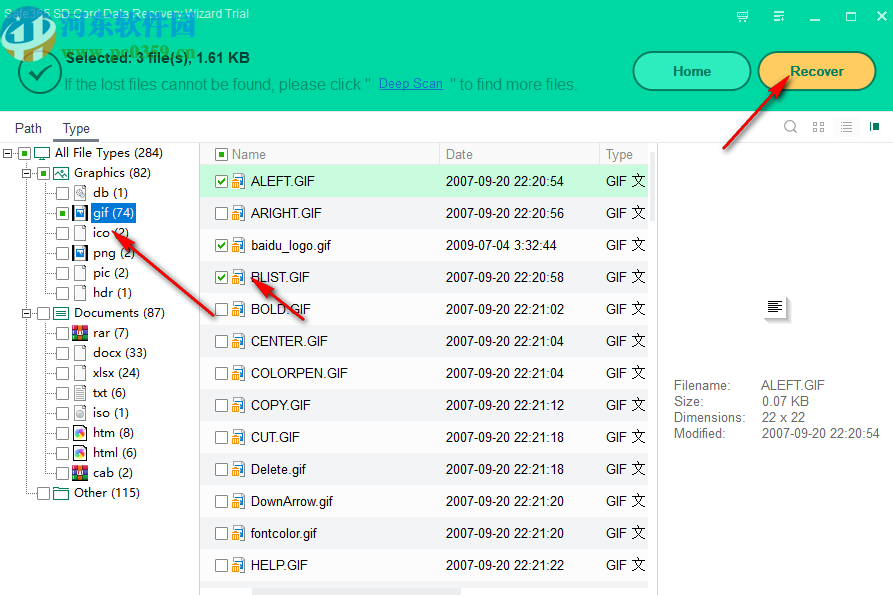Switch file list to list view
Viewport: 893px width, 595px height.
point(846,127)
